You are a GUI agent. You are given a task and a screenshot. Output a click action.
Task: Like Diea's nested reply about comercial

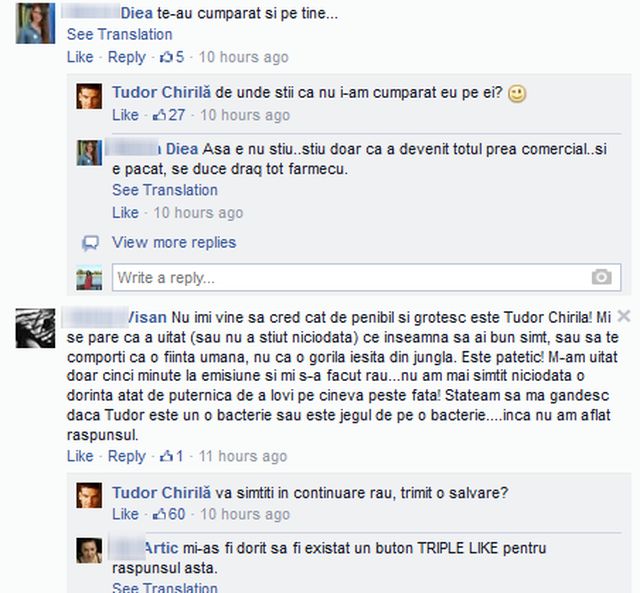(x=125, y=213)
